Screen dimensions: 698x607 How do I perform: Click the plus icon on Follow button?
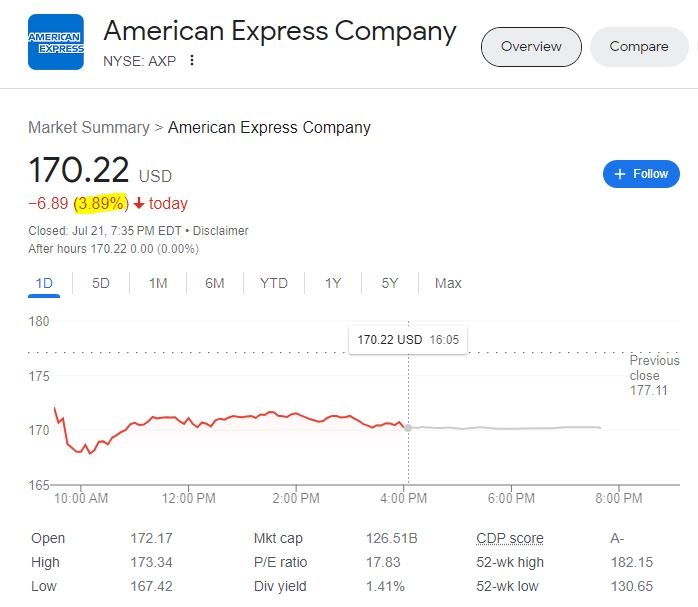click(620, 174)
